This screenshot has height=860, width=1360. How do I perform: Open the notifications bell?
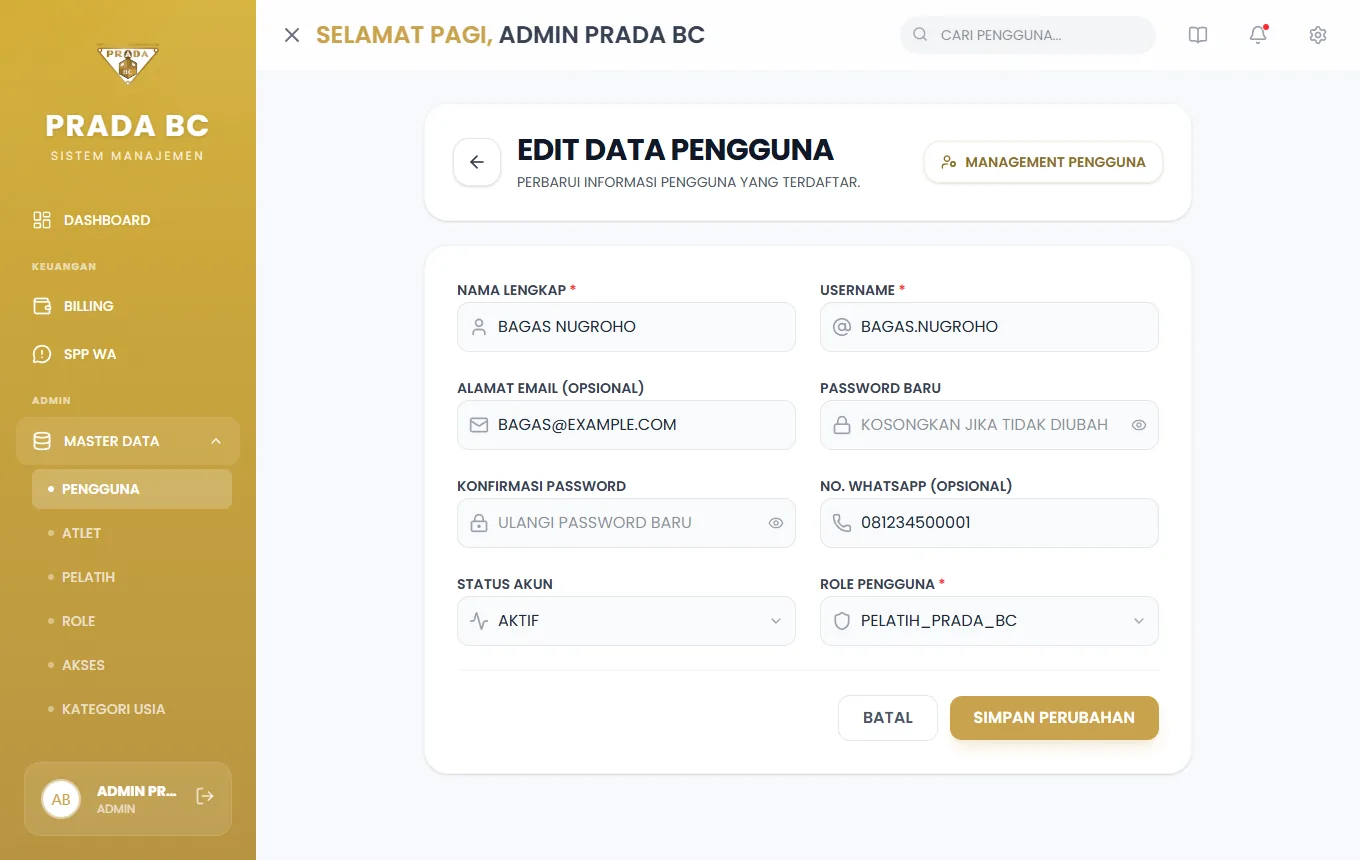tap(1258, 35)
